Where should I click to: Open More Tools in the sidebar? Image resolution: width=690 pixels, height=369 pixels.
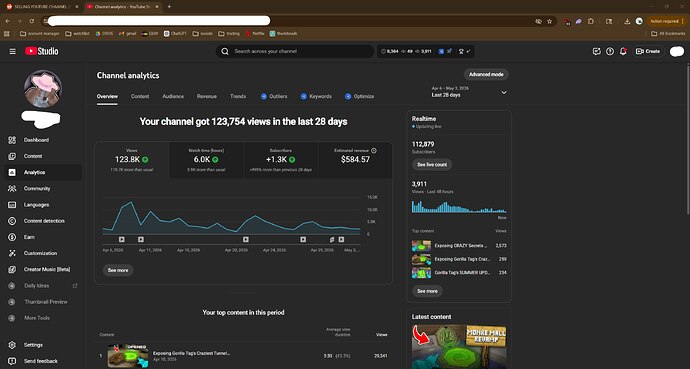pos(37,318)
